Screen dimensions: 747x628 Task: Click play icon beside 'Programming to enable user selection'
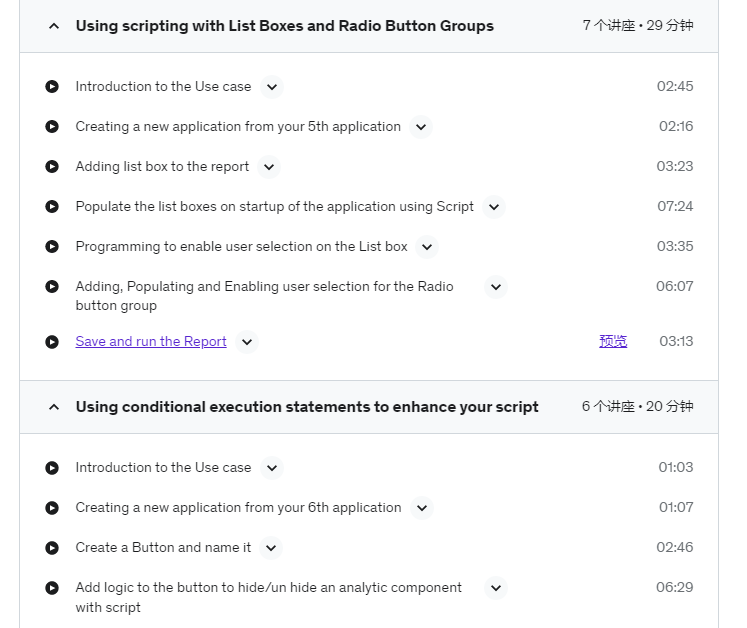[x=52, y=246]
